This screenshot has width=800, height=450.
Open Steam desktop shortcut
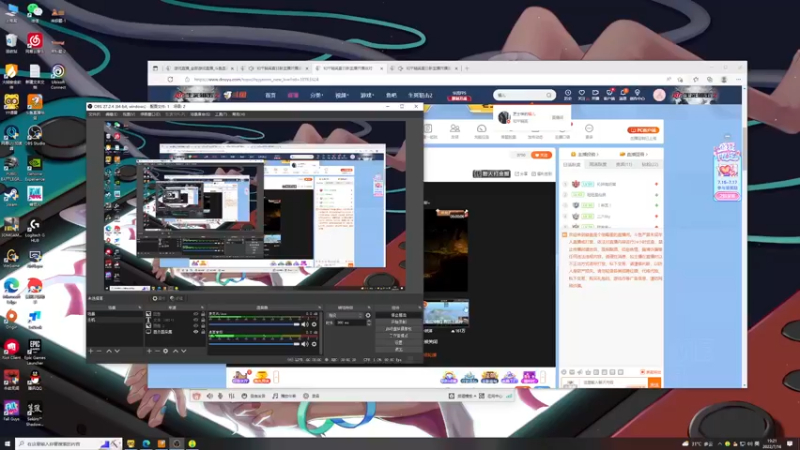[x=11, y=196]
